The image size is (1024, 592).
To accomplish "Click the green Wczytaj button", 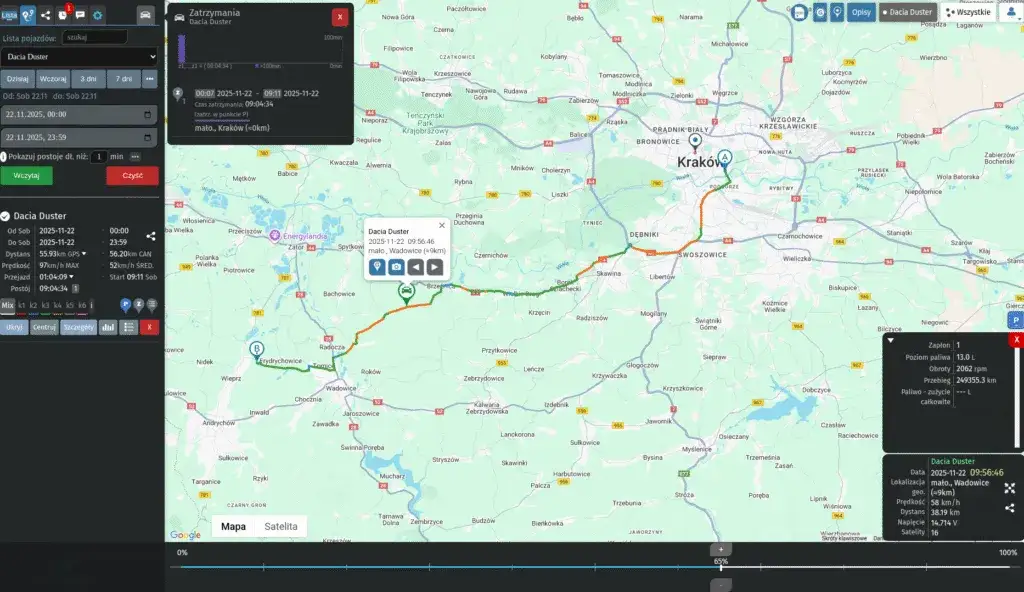I will pos(26,176).
